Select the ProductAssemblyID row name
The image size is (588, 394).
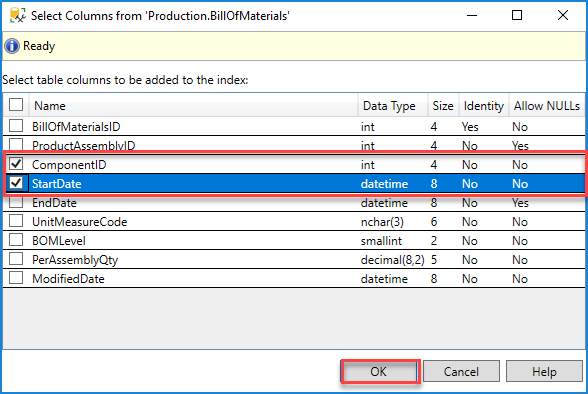click(x=84, y=145)
